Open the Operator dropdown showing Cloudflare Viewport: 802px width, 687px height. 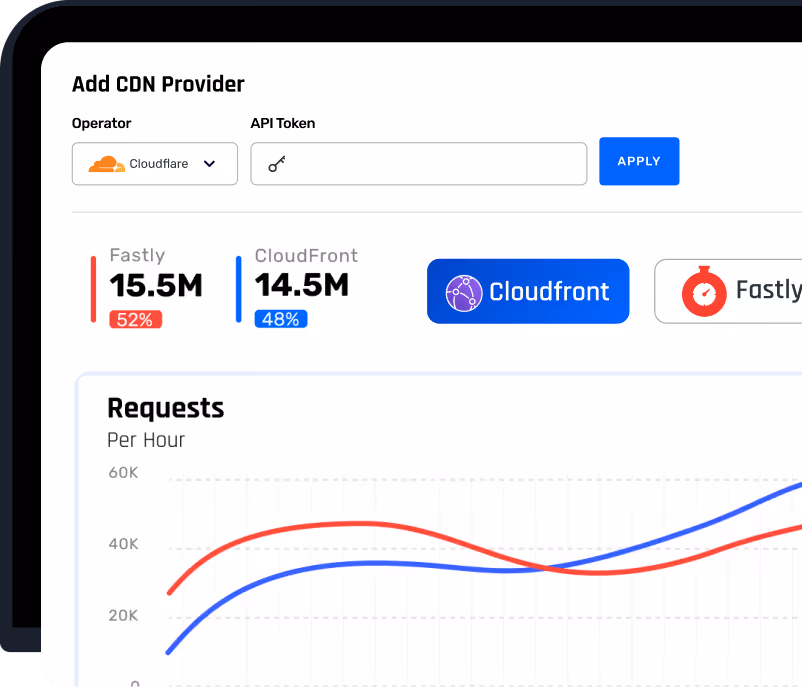154,164
